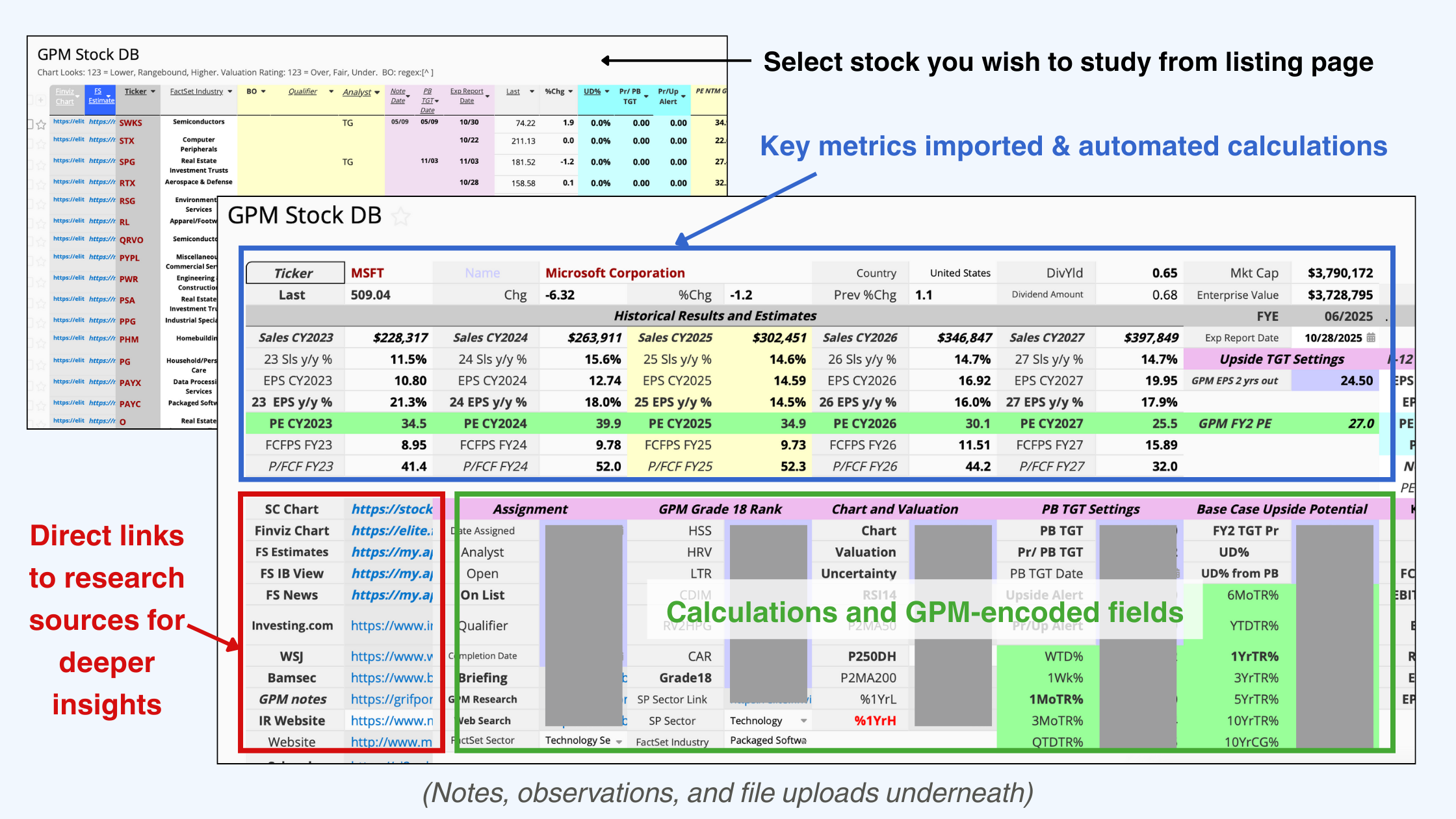Expand the FactSet Industry column filter
This screenshot has width=1456, height=819.
pyautogui.click(x=230, y=92)
